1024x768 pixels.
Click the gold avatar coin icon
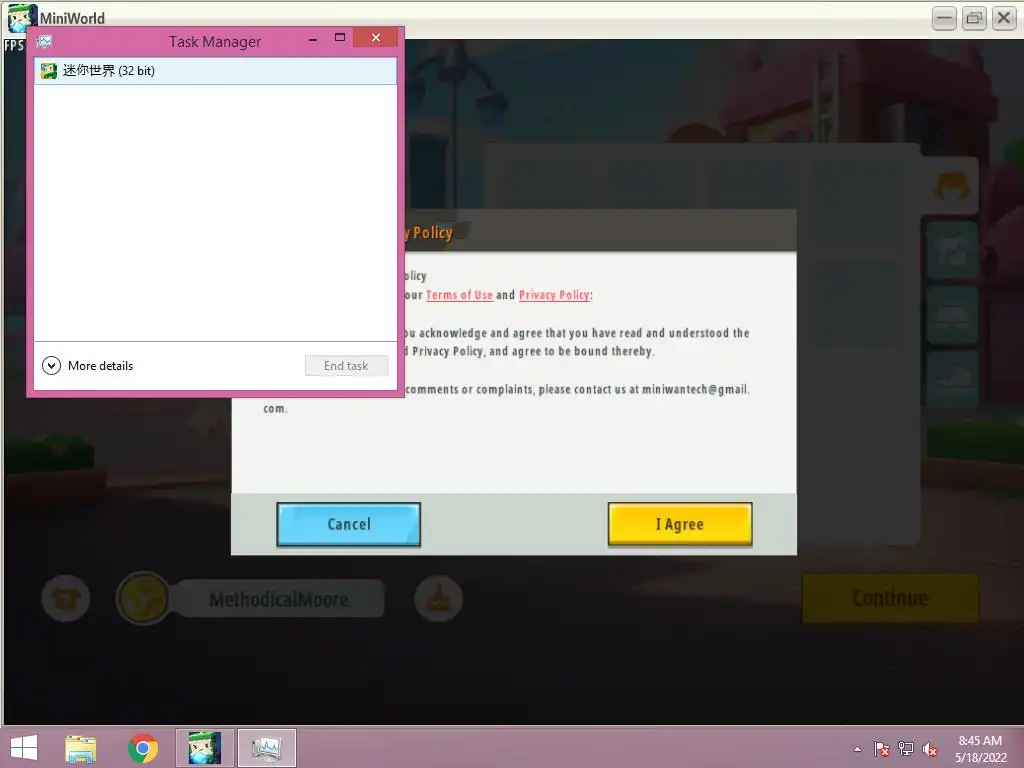144,598
